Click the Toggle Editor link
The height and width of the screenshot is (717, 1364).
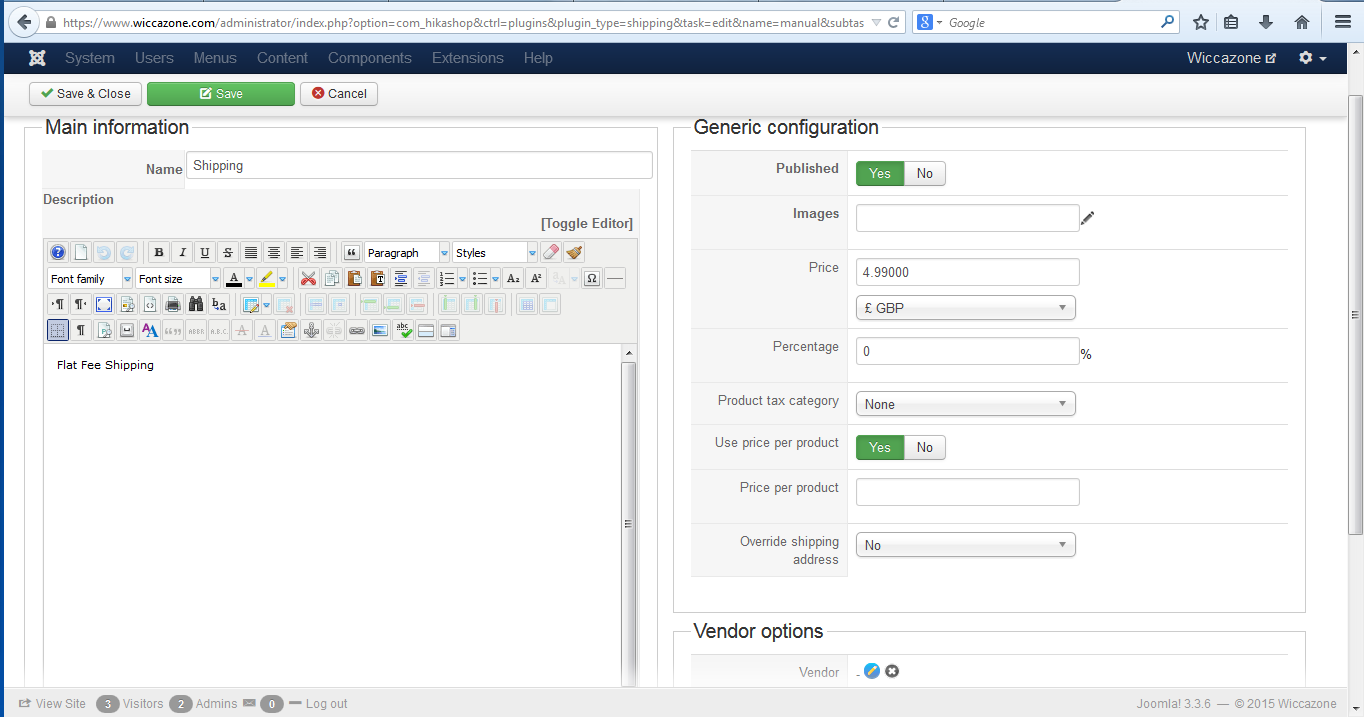click(x=587, y=223)
